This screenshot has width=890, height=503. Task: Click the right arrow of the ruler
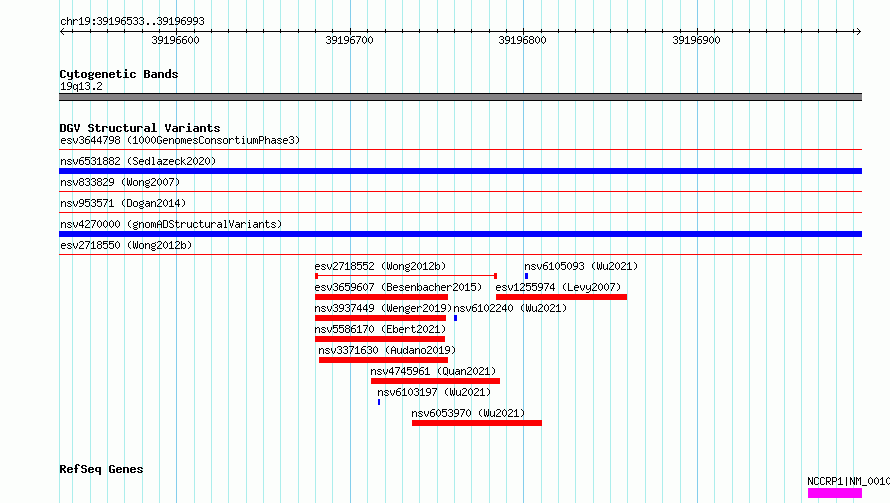pos(858,31)
